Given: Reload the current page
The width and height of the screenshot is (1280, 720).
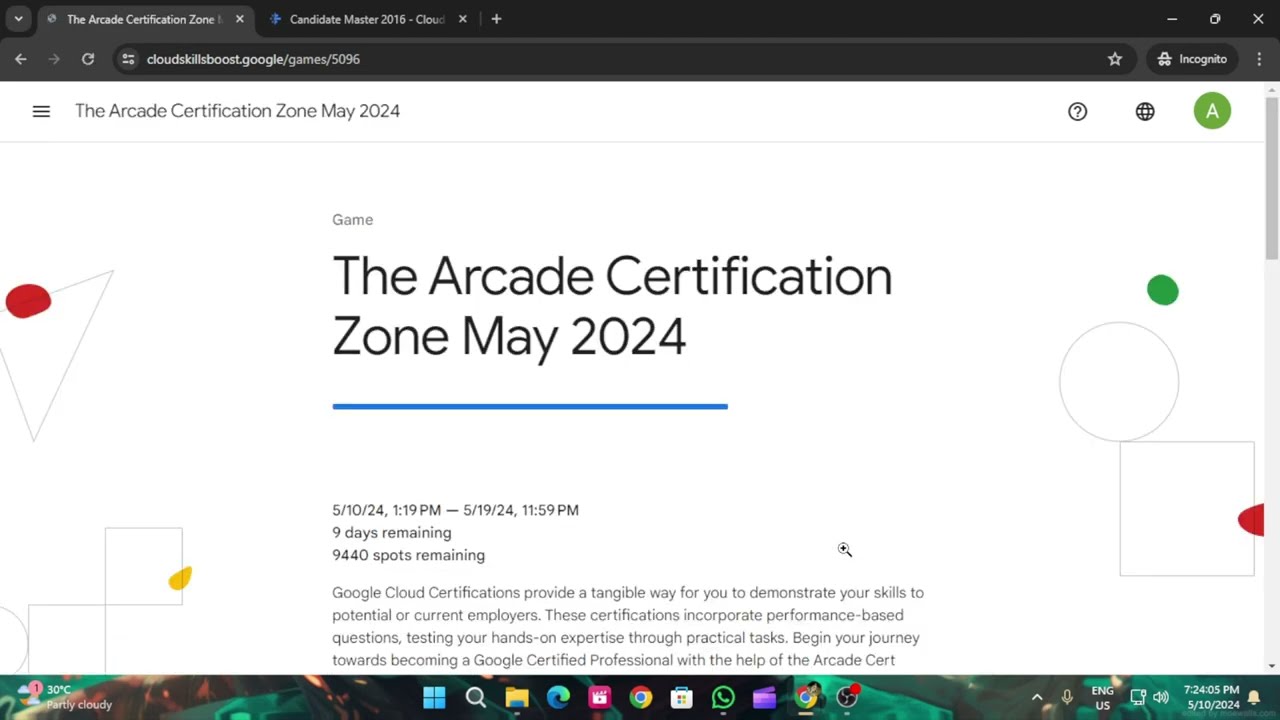Looking at the screenshot, I should tap(88, 59).
